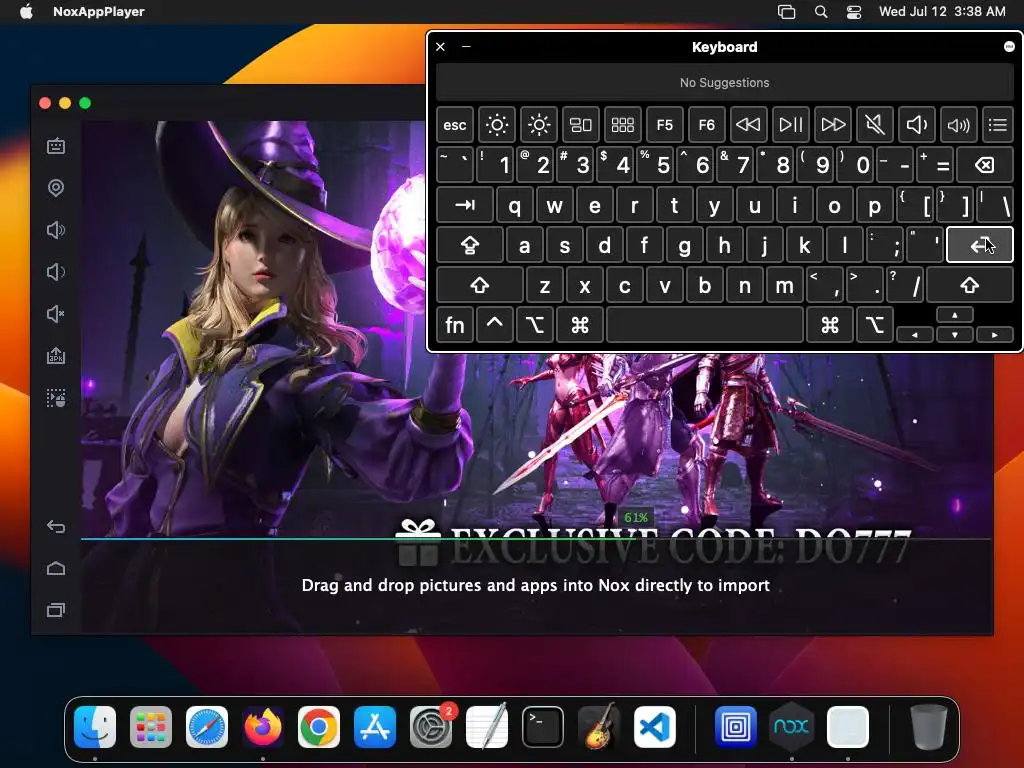Viewport: 1024px width, 768px height.
Task: Click the F6 key
Action: coord(707,125)
